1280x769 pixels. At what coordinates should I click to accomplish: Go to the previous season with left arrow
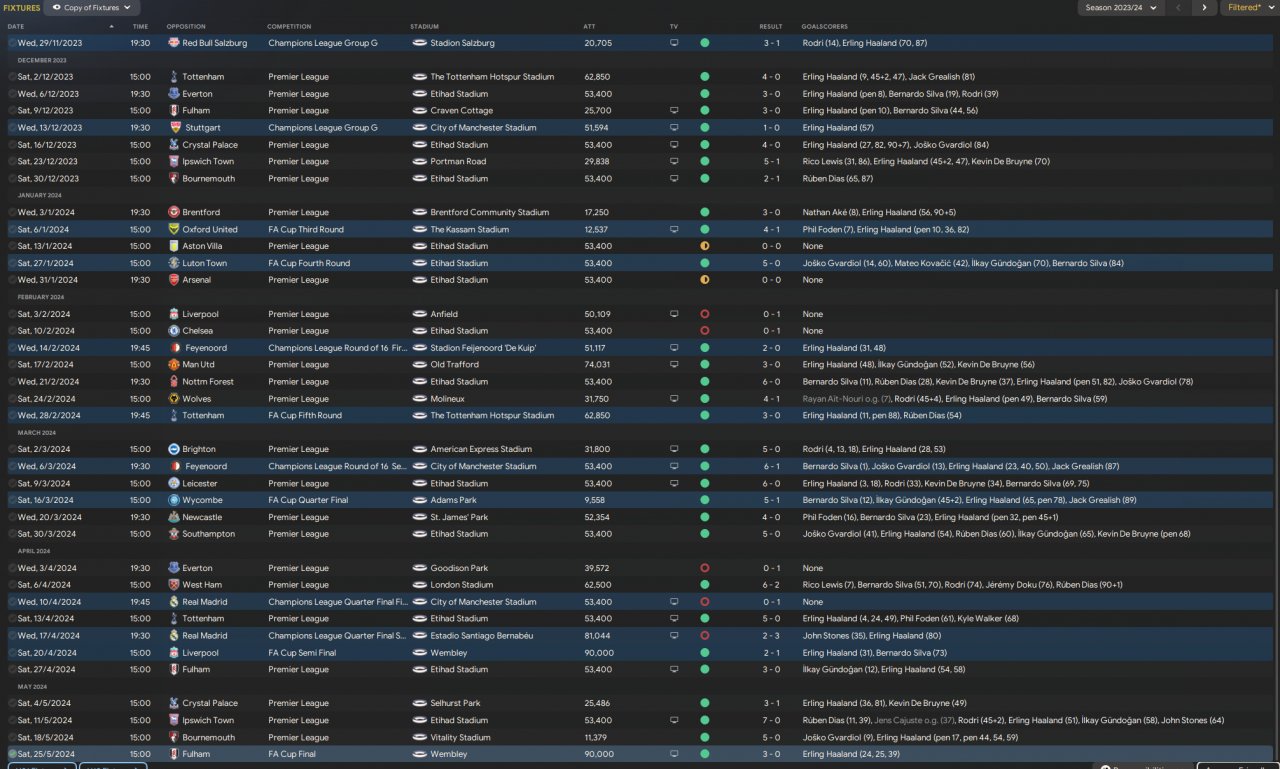coord(1178,8)
